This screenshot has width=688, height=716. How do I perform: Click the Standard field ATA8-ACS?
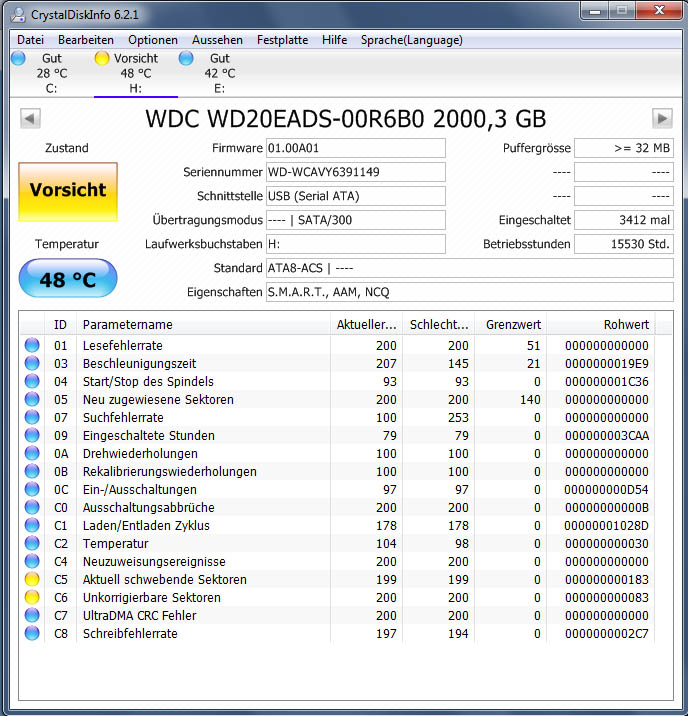coord(470,268)
